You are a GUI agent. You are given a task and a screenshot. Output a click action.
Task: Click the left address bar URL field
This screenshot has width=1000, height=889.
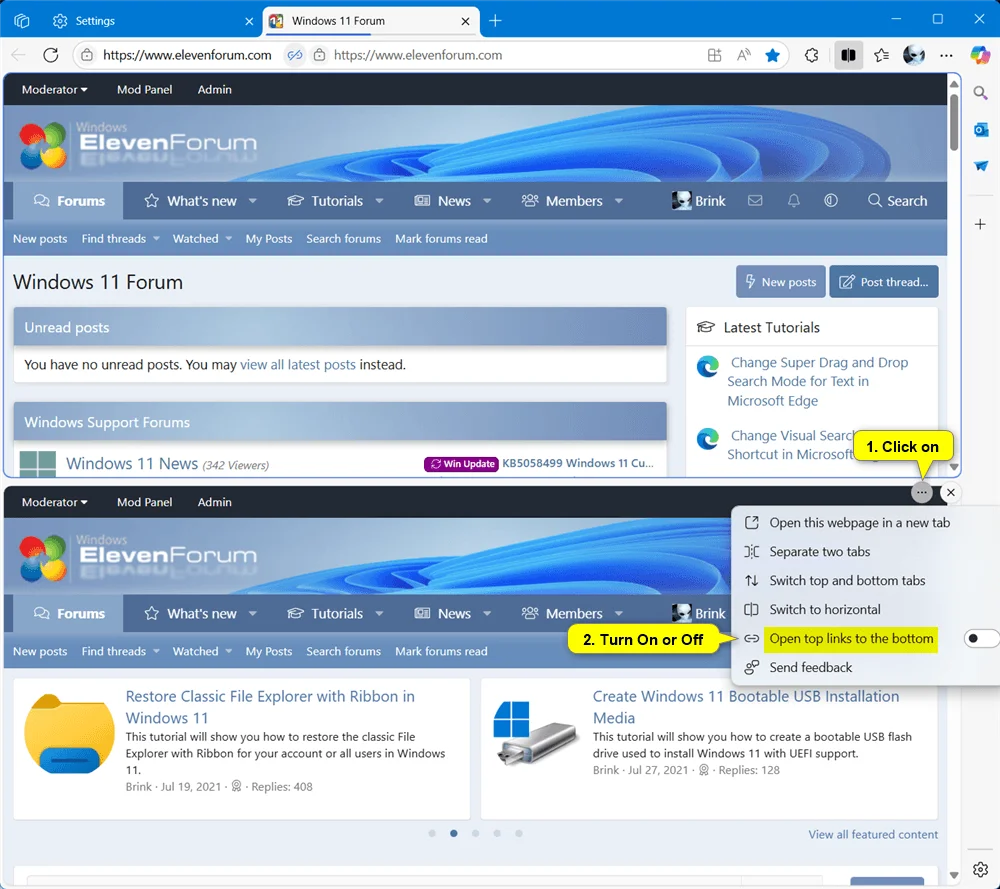[187, 55]
